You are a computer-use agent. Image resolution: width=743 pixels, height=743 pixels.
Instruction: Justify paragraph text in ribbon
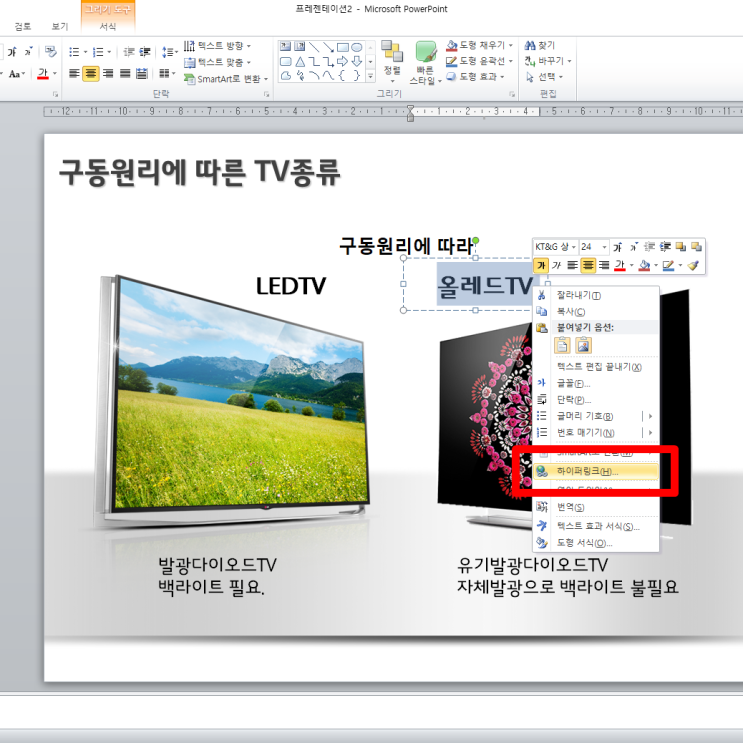(125, 73)
